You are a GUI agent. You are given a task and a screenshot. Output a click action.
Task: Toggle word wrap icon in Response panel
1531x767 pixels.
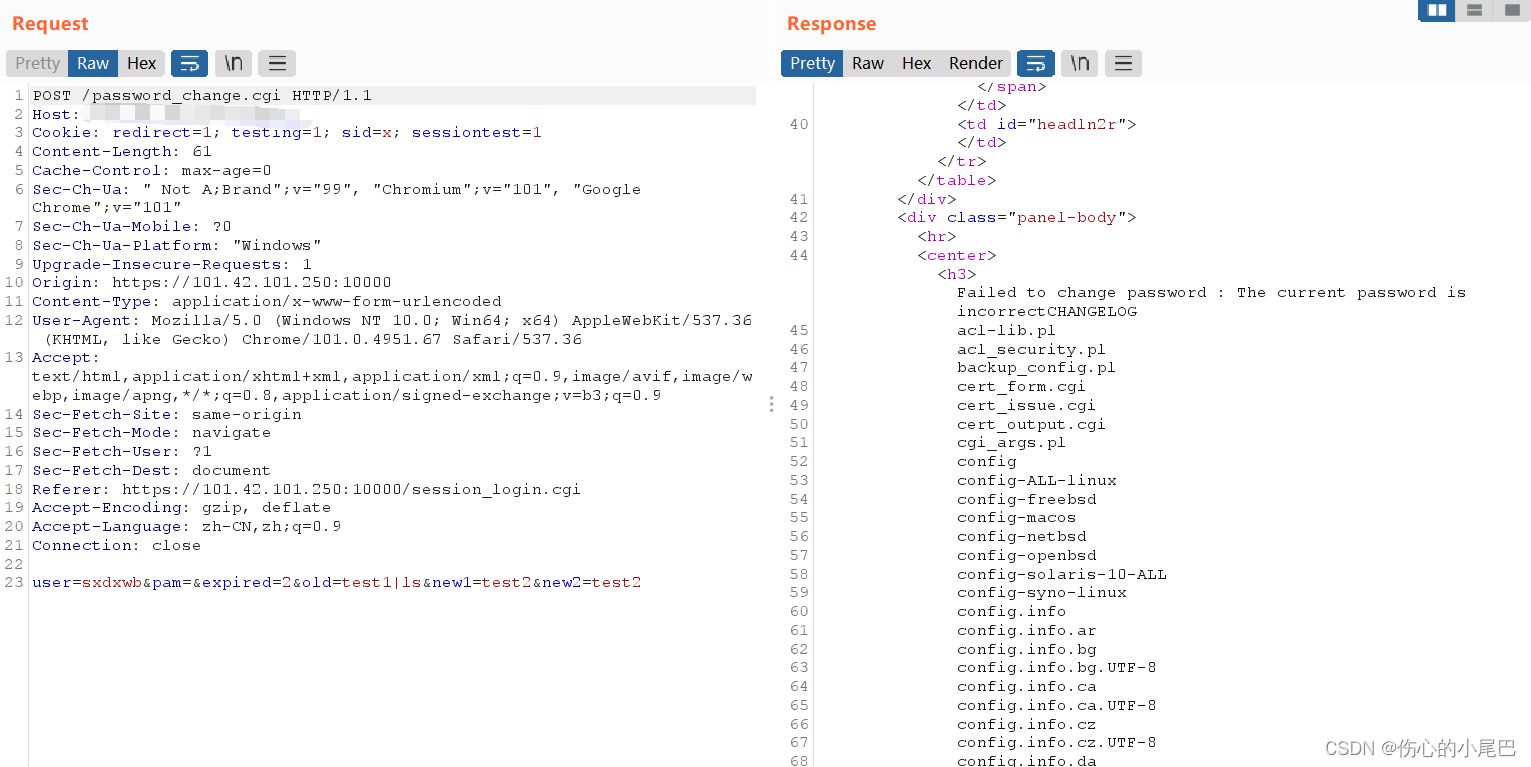tap(1036, 63)
